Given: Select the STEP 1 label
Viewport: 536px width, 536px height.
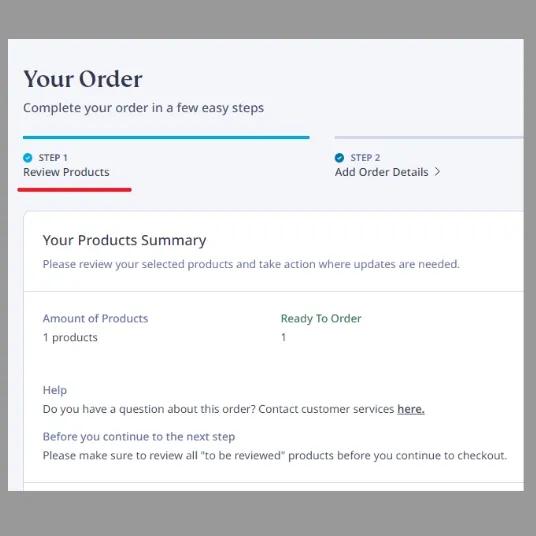Looking at the screenshot, I should (x=53, y=158).
